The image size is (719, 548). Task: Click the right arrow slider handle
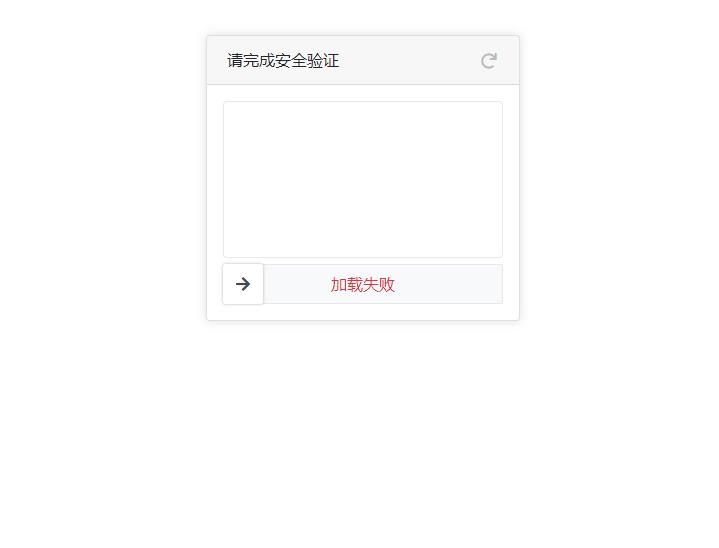pyautogui.click(x=243, y=284)
